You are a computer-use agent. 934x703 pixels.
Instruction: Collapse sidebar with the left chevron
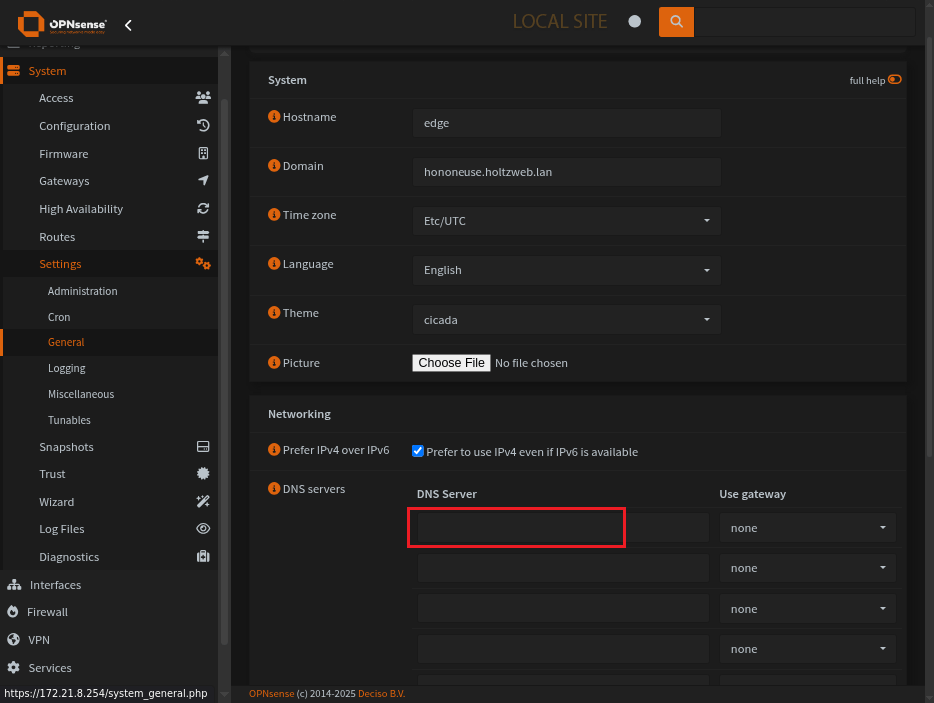(128, 25)
